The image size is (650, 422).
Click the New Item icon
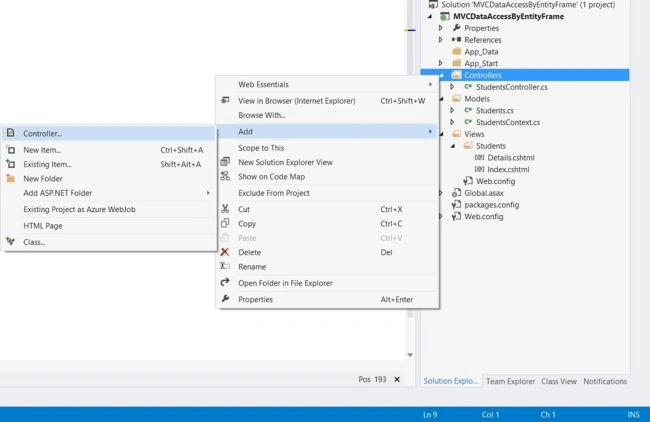11,150
